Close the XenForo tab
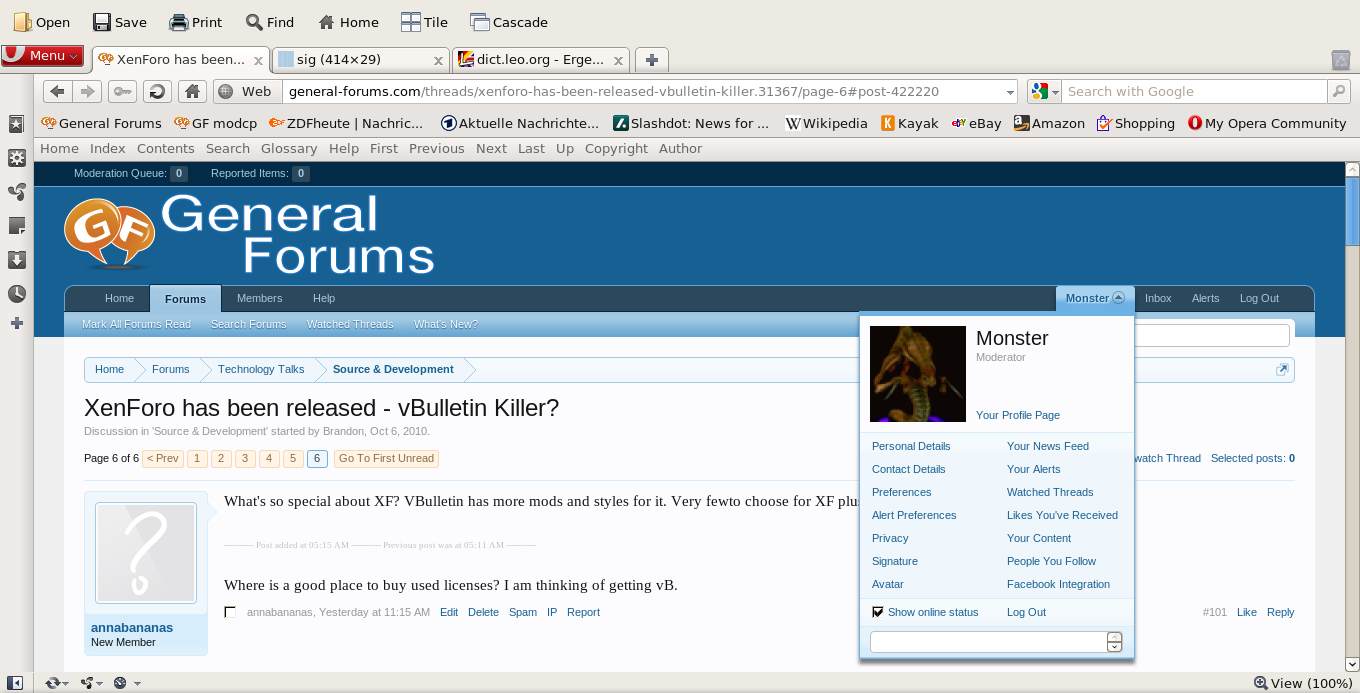The width and height of the screenshot is (1360, 693). coord(258,61)
